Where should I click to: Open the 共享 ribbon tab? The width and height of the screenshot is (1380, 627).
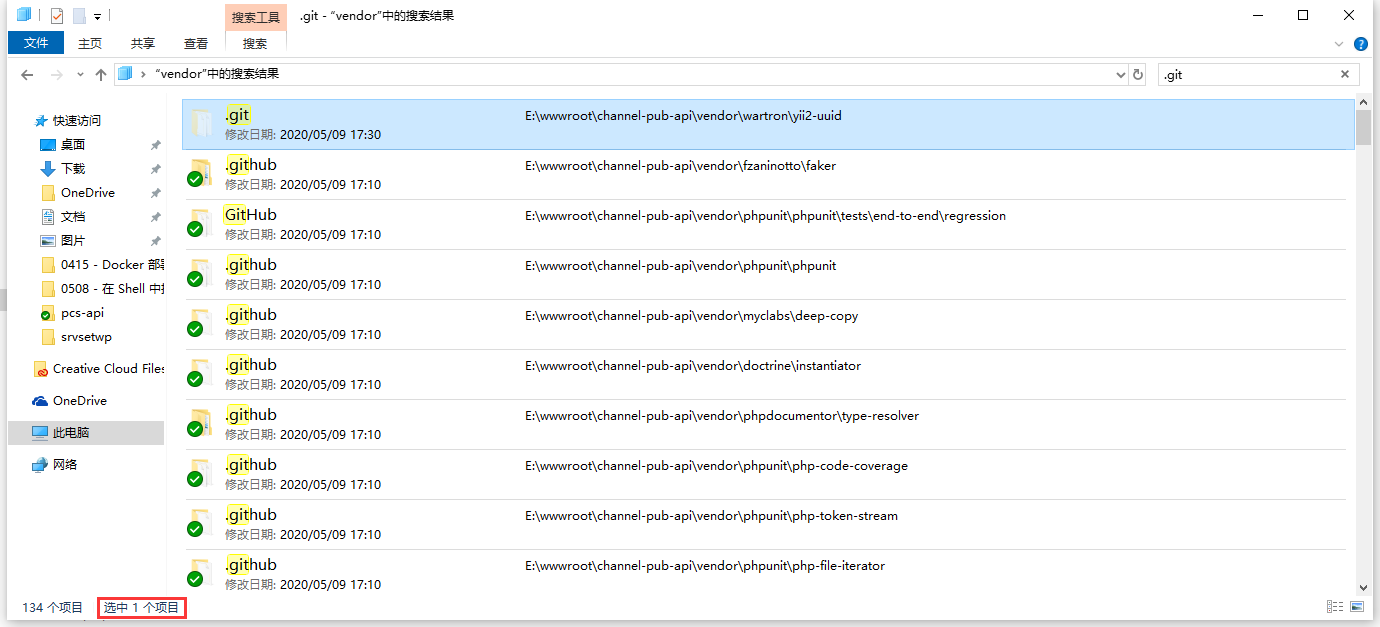click(x=143, y=43)
